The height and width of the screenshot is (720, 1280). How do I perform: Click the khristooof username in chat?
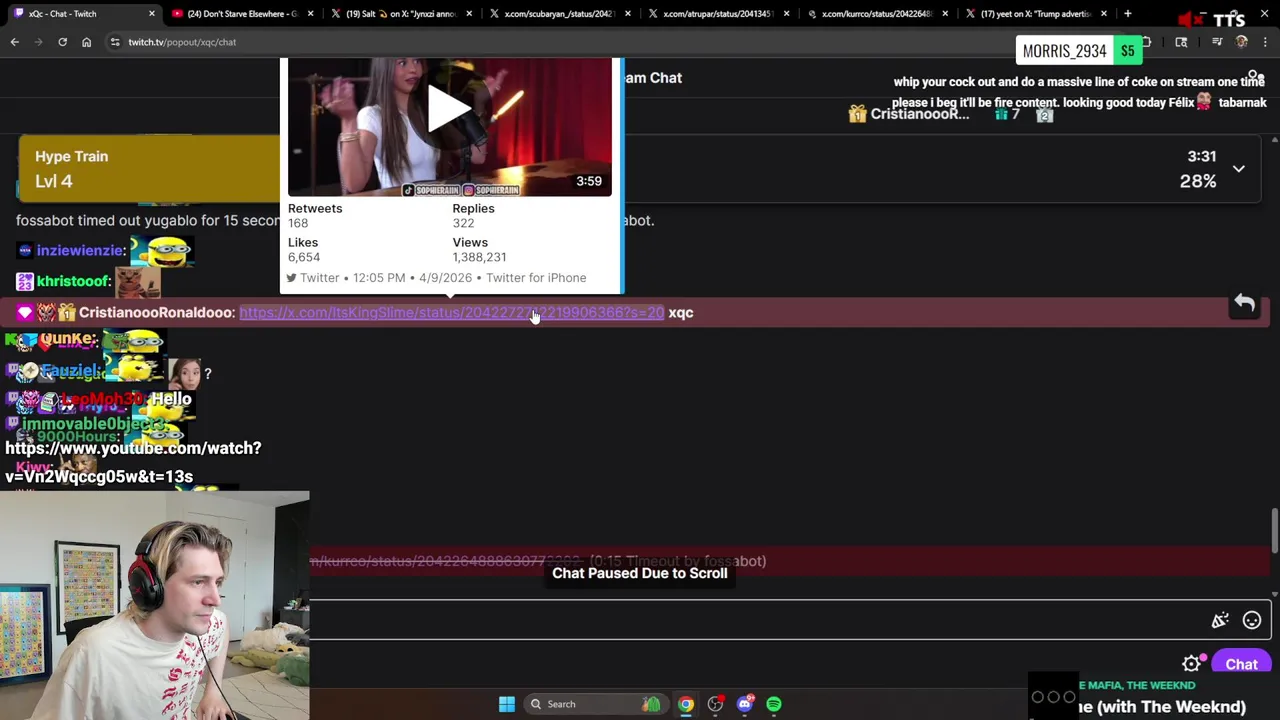[73, 282]
